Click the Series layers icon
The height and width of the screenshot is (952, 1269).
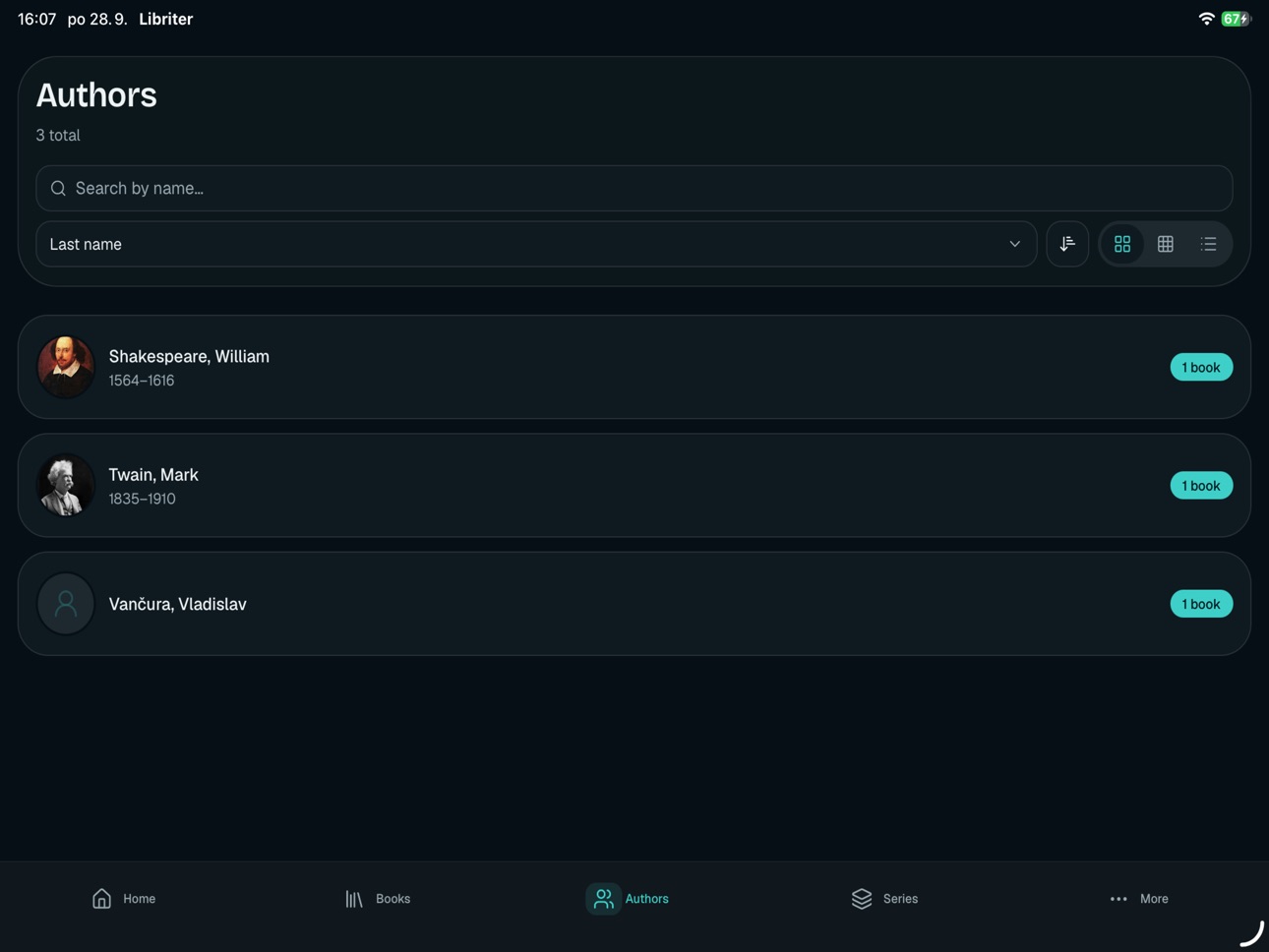862,899
